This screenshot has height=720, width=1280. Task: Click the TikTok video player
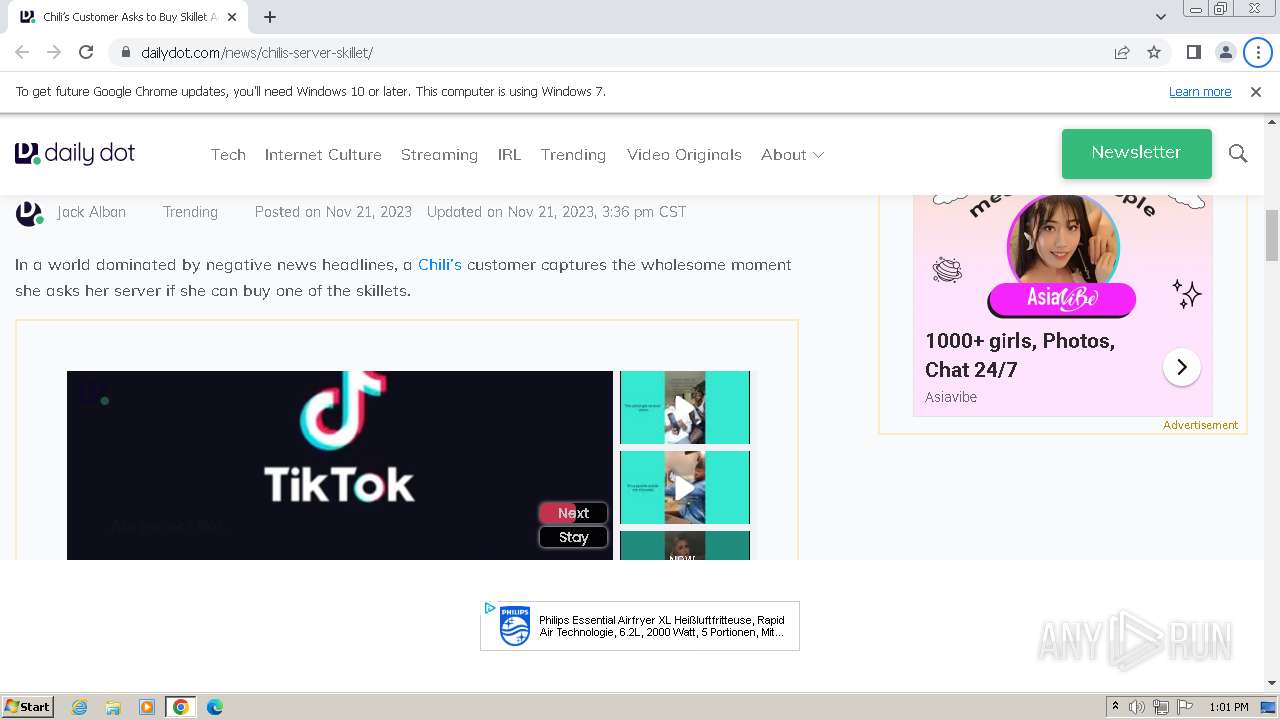coord(340,465)
